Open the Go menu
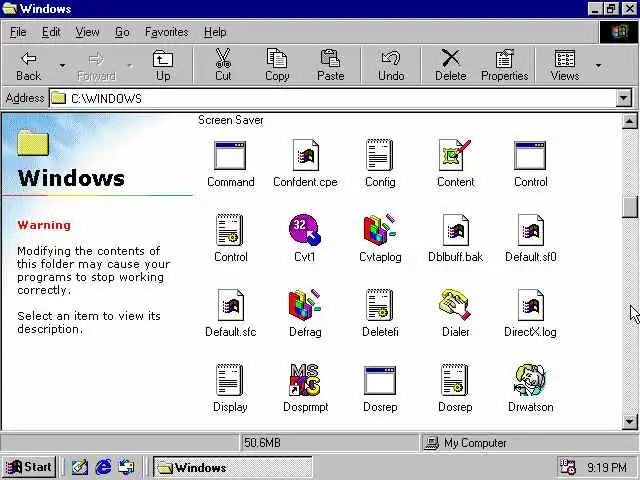 click(122, 32)
